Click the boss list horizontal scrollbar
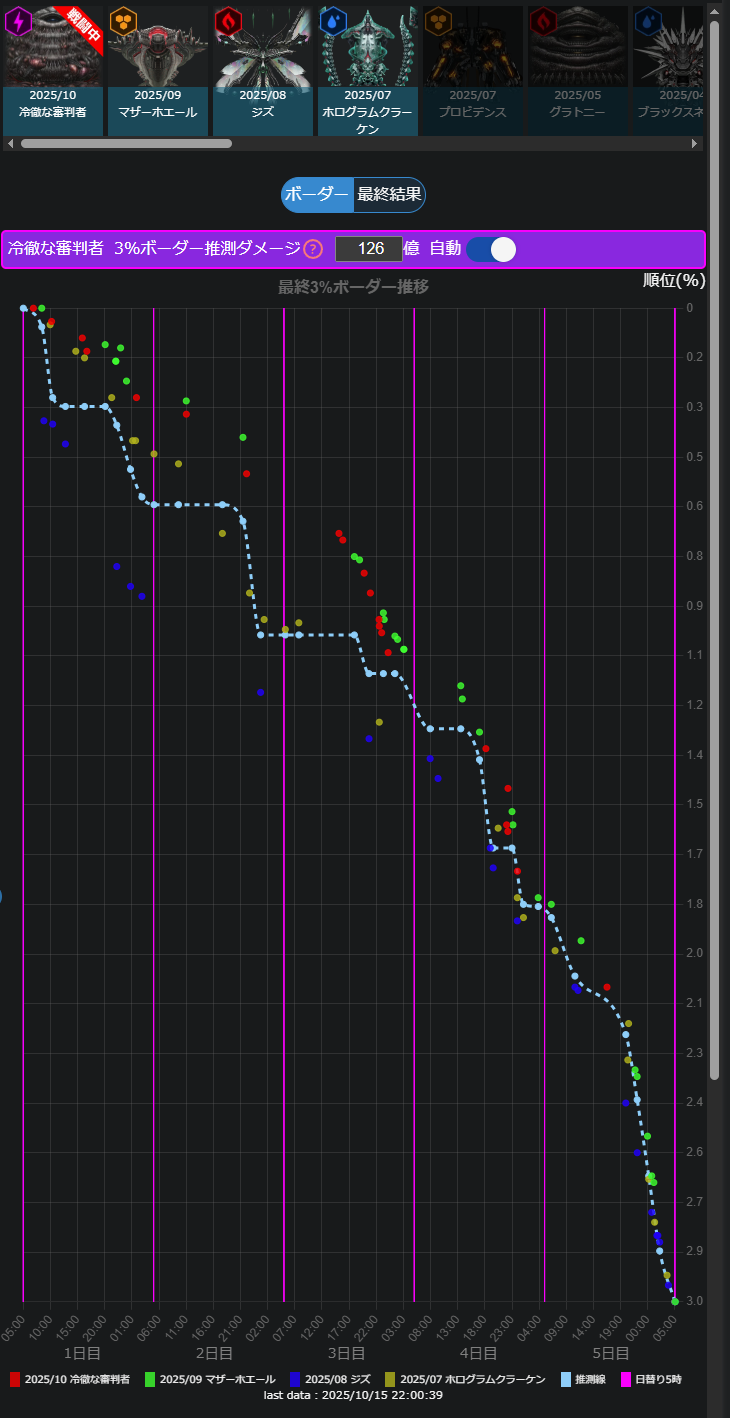 126,143
